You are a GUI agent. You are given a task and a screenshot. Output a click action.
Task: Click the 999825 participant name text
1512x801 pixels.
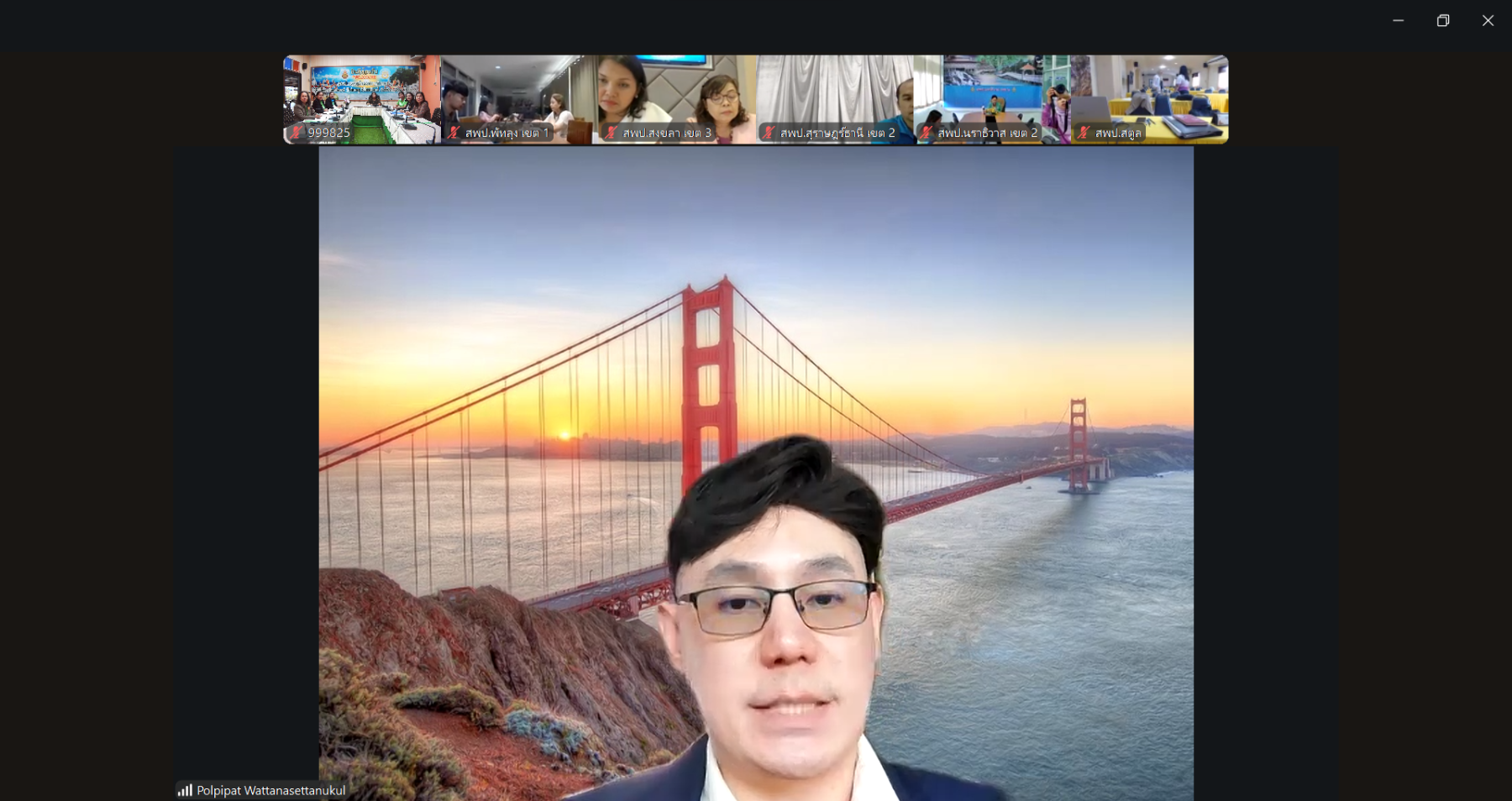[x=329, y=133]
